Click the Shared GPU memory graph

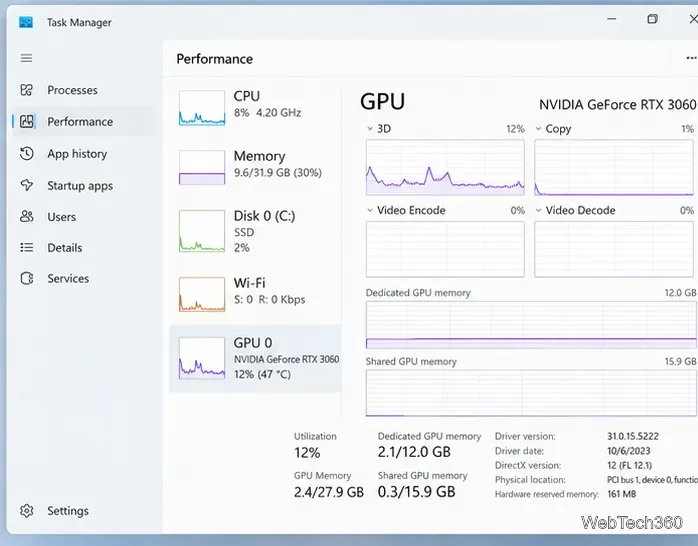[x=531, y=393]
